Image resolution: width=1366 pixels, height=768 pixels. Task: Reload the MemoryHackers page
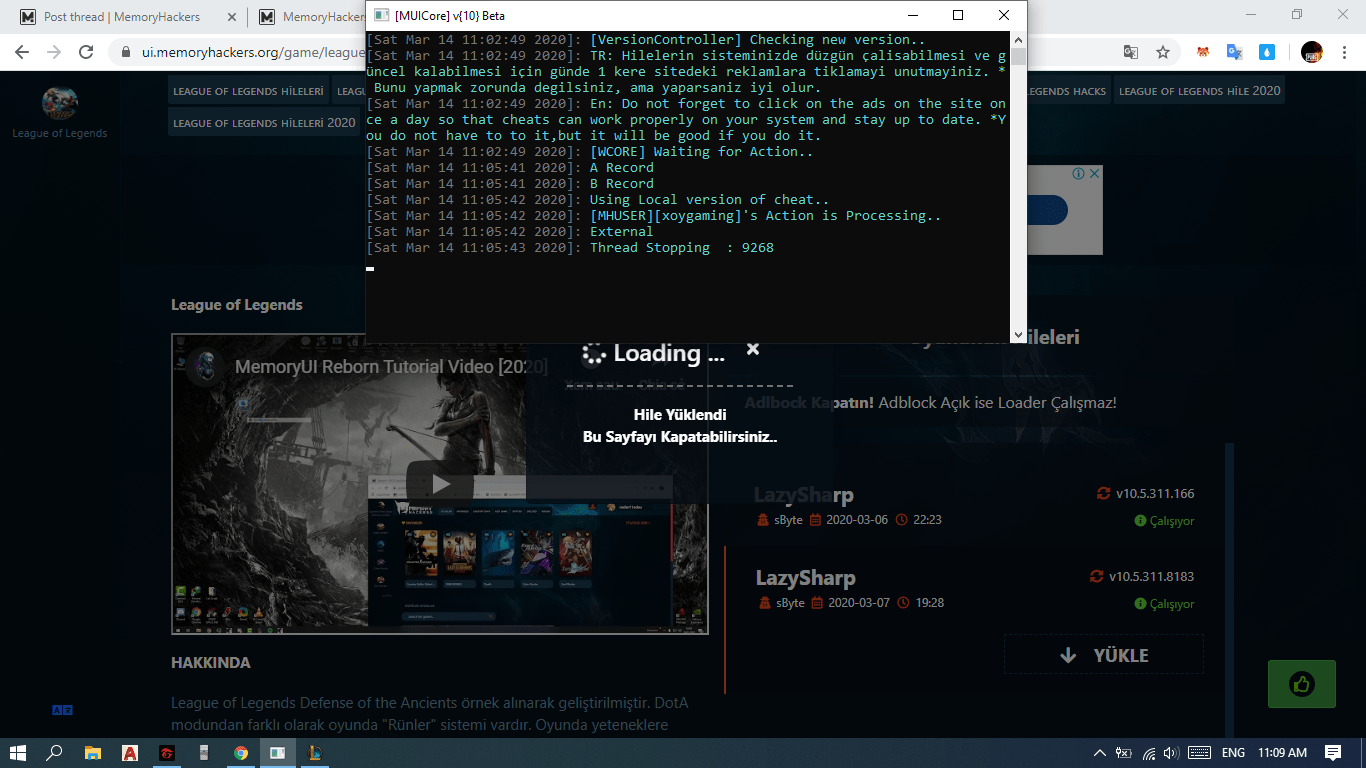86,52
